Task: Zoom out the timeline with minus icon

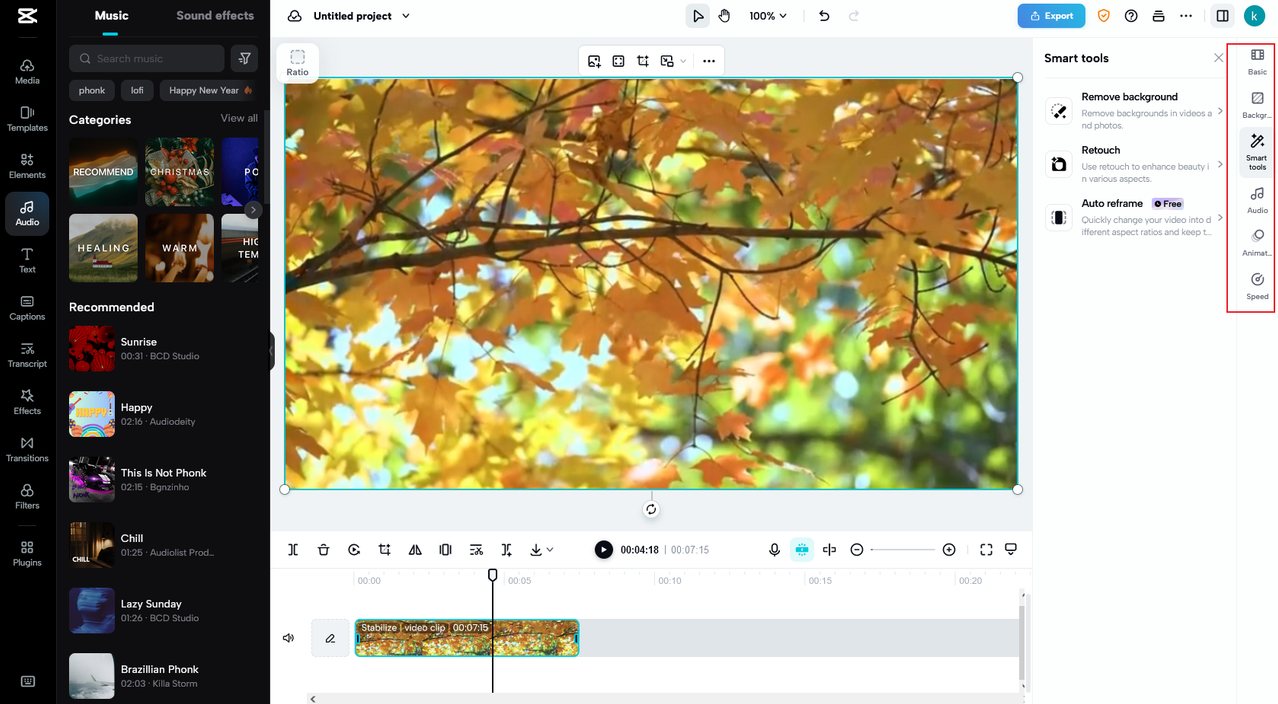Action: coord(857,550)
